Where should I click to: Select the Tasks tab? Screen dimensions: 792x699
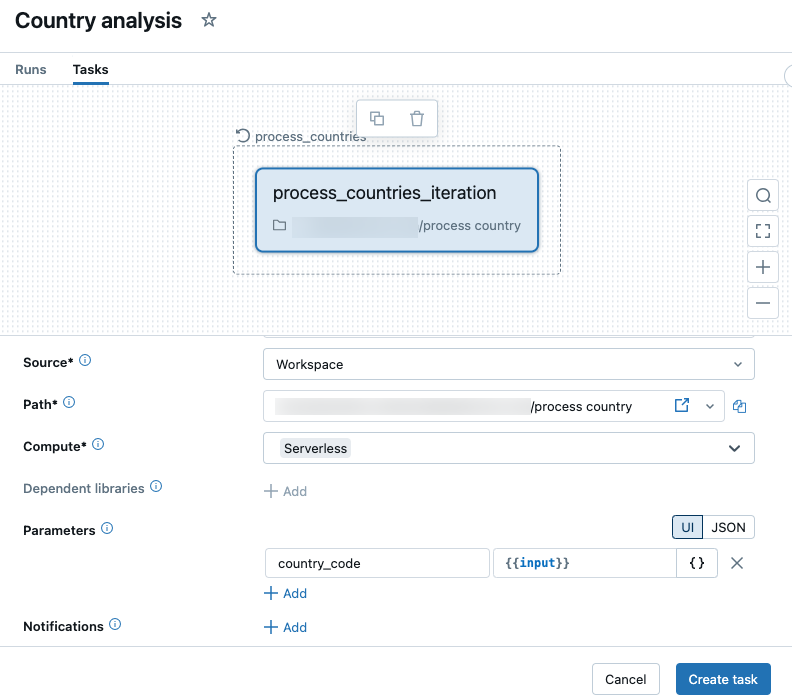[90, 70]
